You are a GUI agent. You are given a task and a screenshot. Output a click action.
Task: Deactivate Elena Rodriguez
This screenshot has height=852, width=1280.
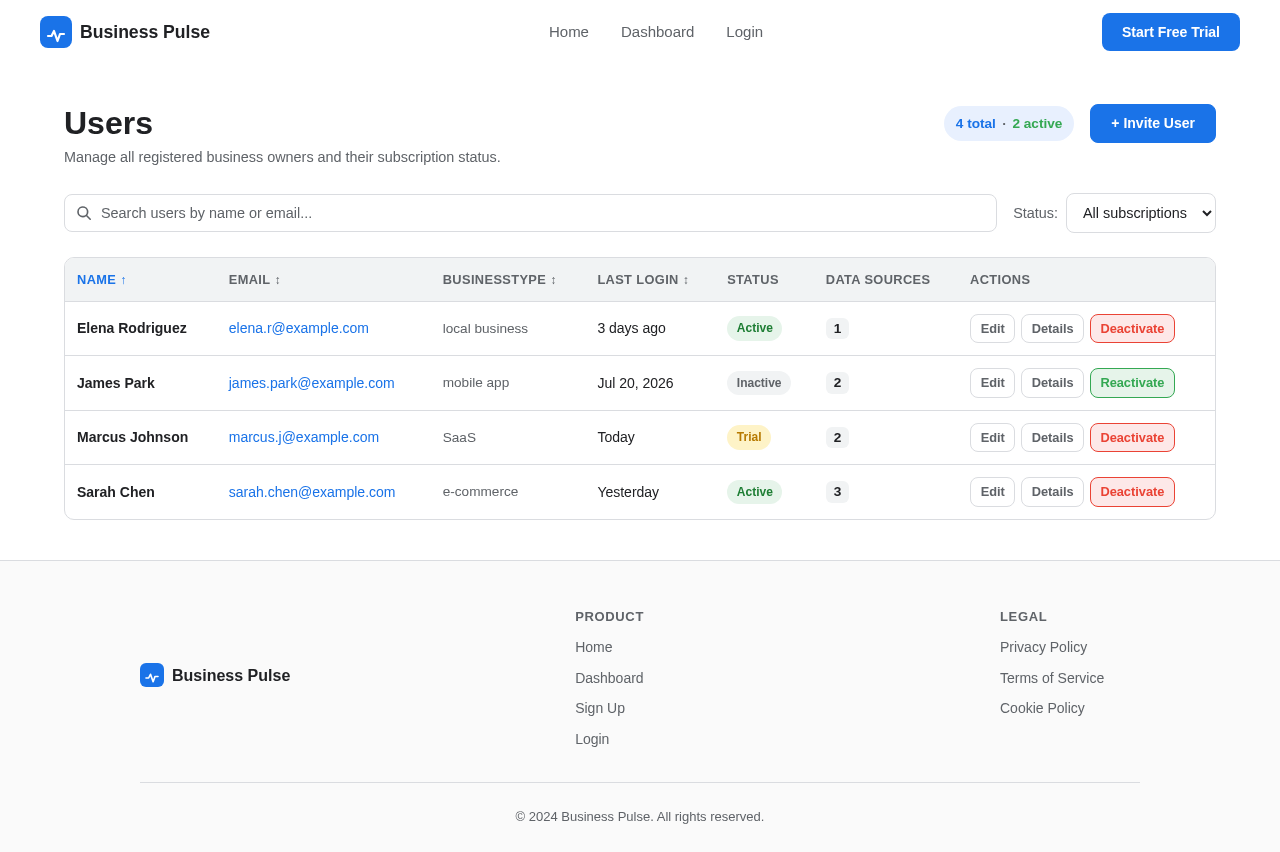click(1132, 329)
